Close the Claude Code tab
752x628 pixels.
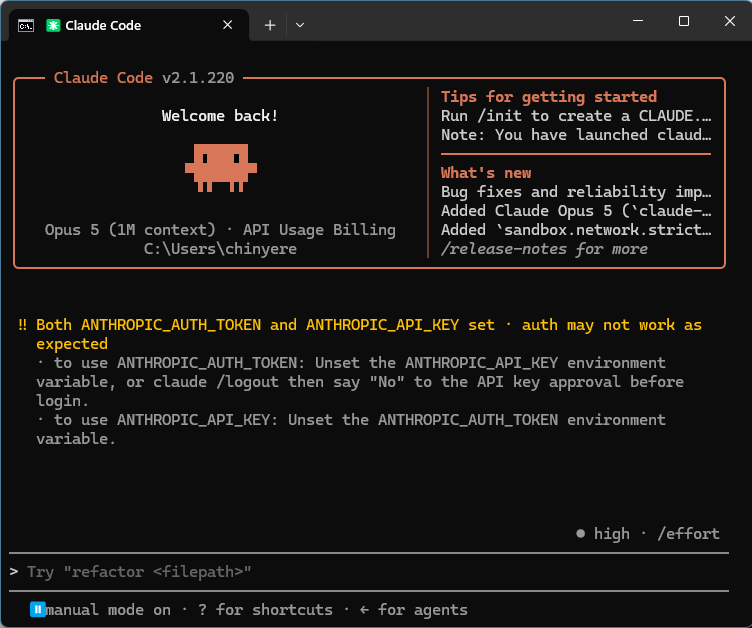click(228, 25)
